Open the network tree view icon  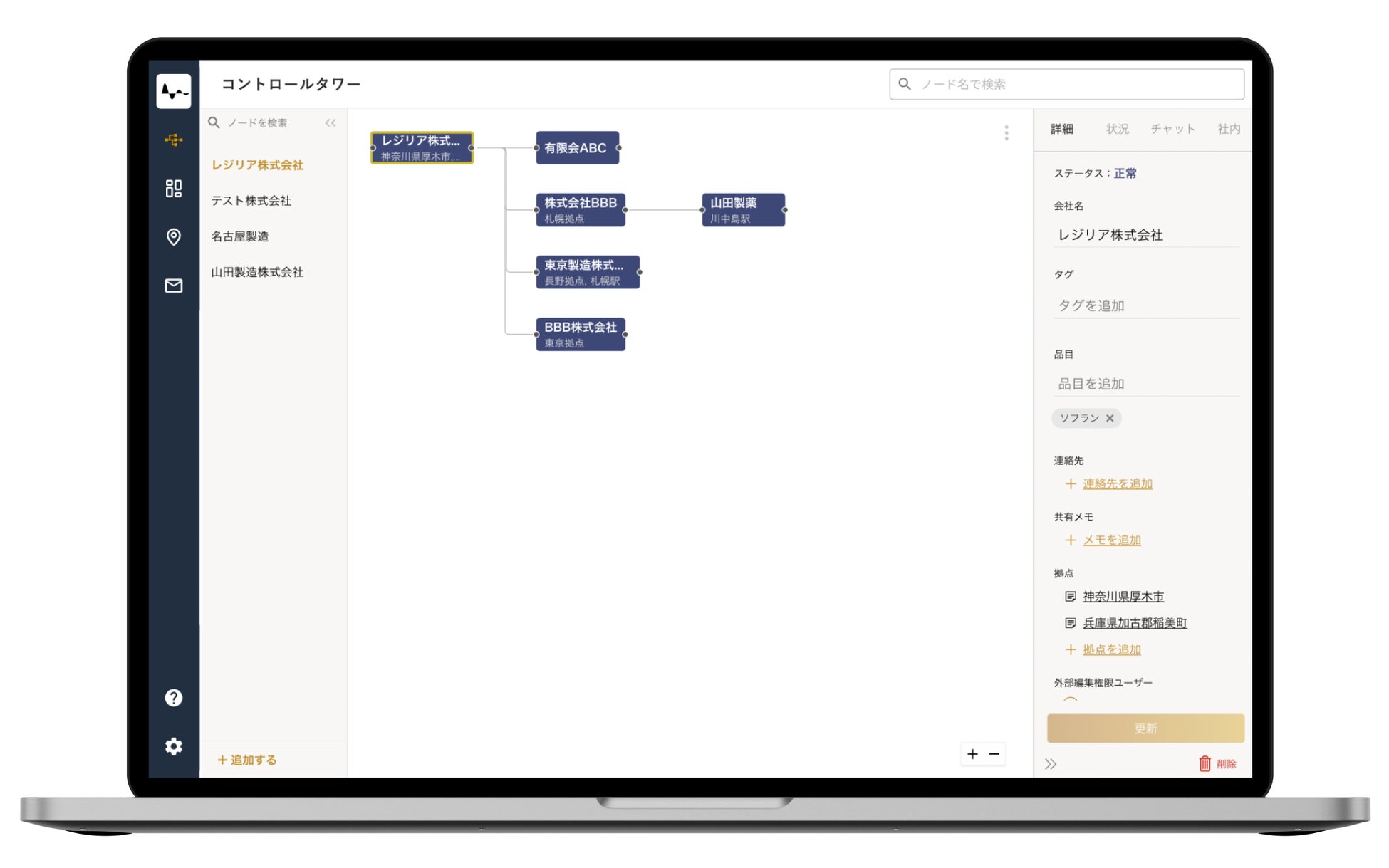[x=173, y=140]
